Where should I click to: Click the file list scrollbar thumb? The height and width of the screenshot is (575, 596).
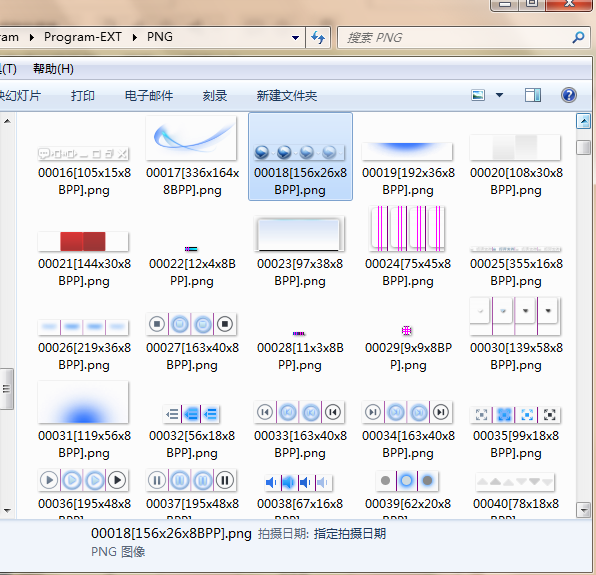pyautogui.click(x=583, y=147)
